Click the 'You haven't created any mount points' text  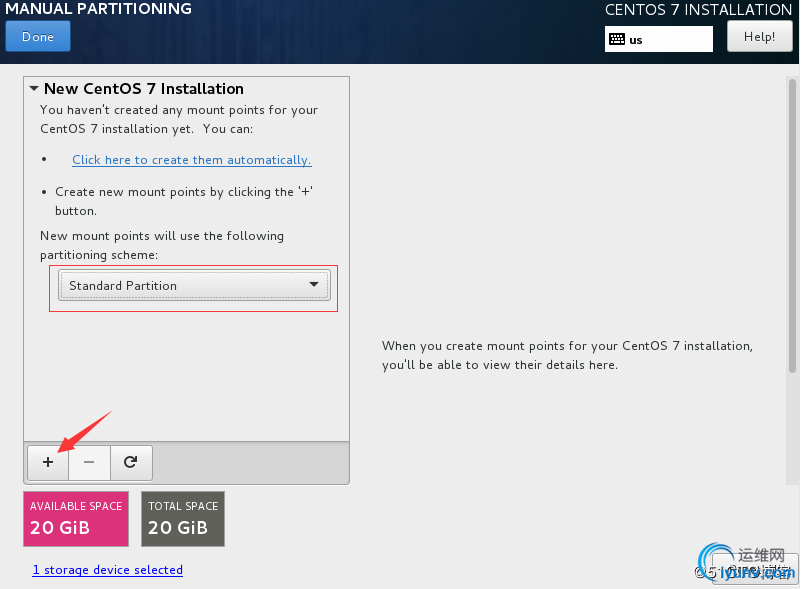(179, 120)
